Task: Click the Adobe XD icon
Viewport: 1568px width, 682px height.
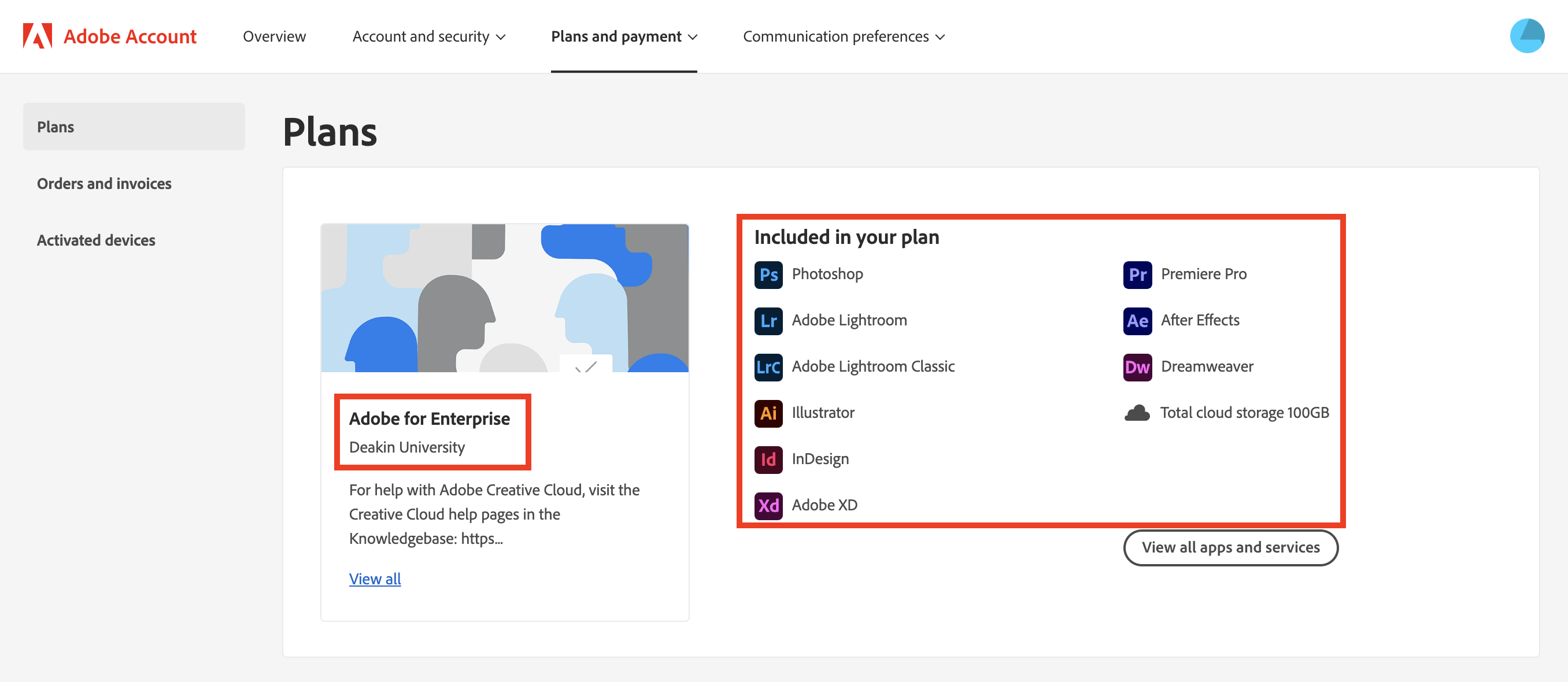Action: coord(768,506)
